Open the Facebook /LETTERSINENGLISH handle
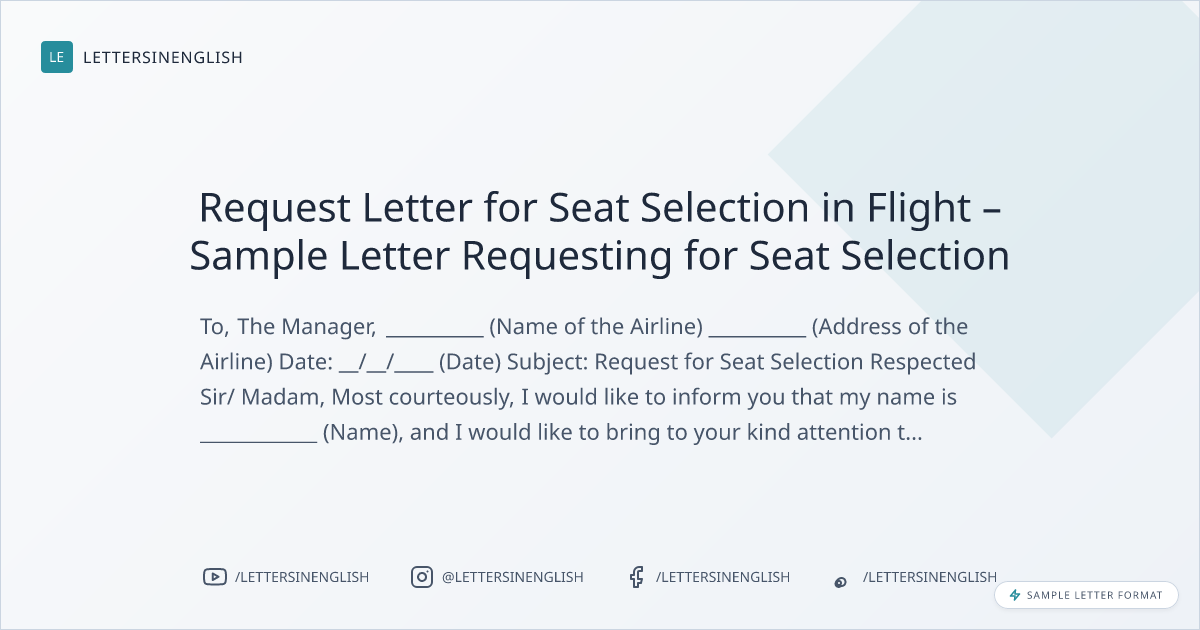1200x630 pixels. click(723, 577)
